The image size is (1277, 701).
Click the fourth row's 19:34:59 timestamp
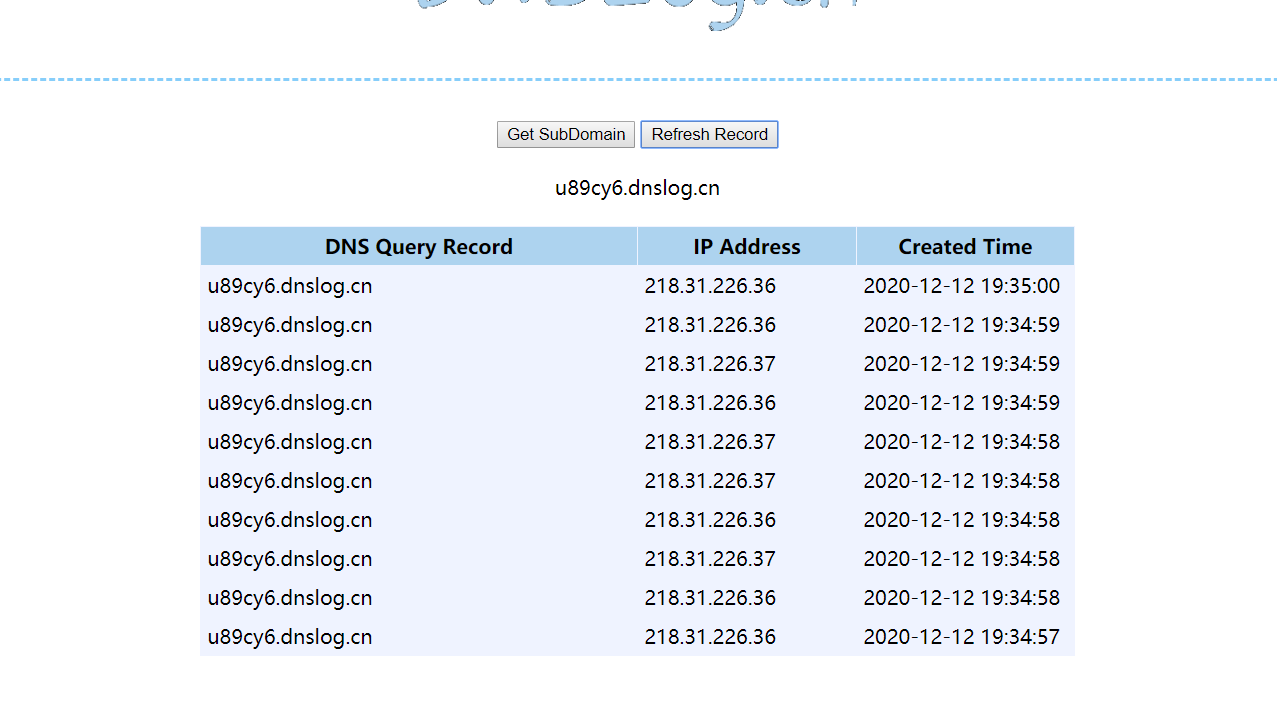[961, 403]
